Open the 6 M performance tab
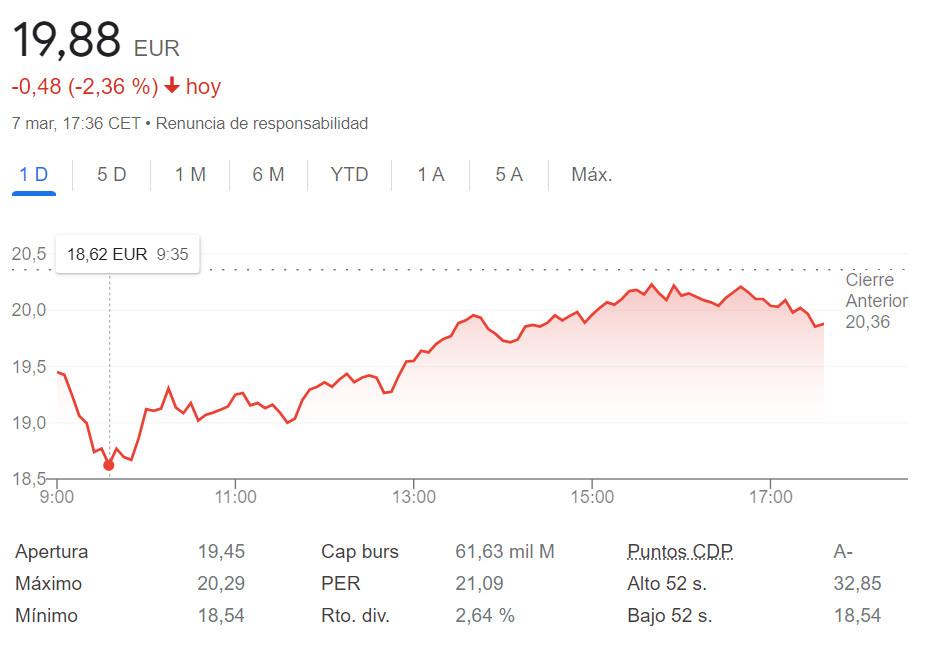This screenshot has width=928, height=648. tap(267, 174)
